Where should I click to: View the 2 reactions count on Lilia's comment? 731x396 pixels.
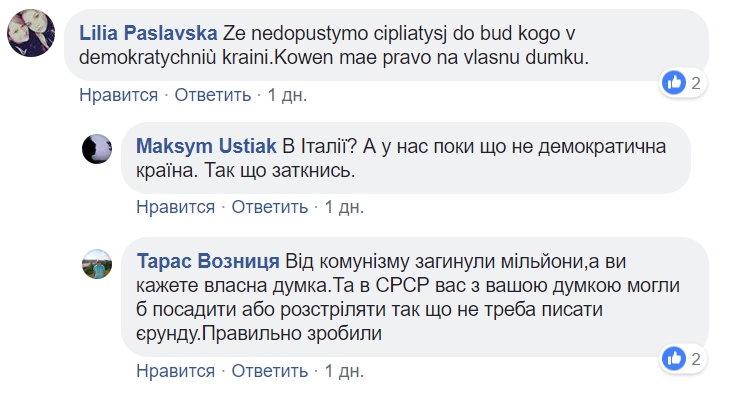(x=696, y=83)
